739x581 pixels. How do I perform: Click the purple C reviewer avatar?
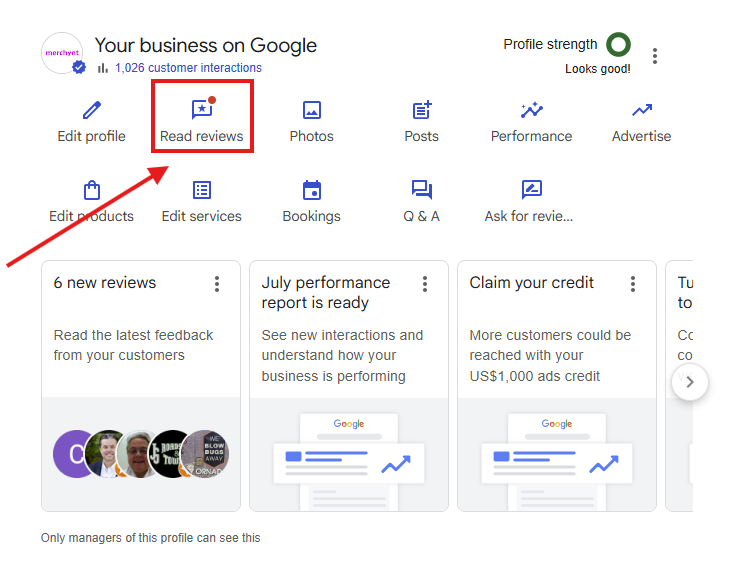pyautogui.click(x=71, y=454)
